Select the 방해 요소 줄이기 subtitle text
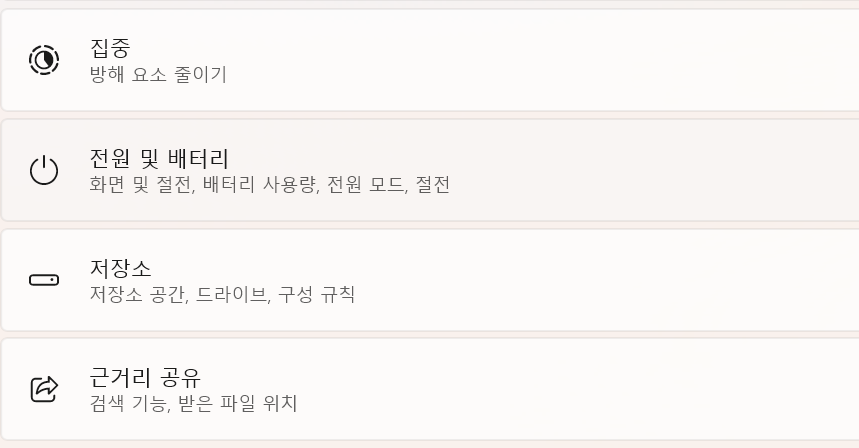 [158, 74]
